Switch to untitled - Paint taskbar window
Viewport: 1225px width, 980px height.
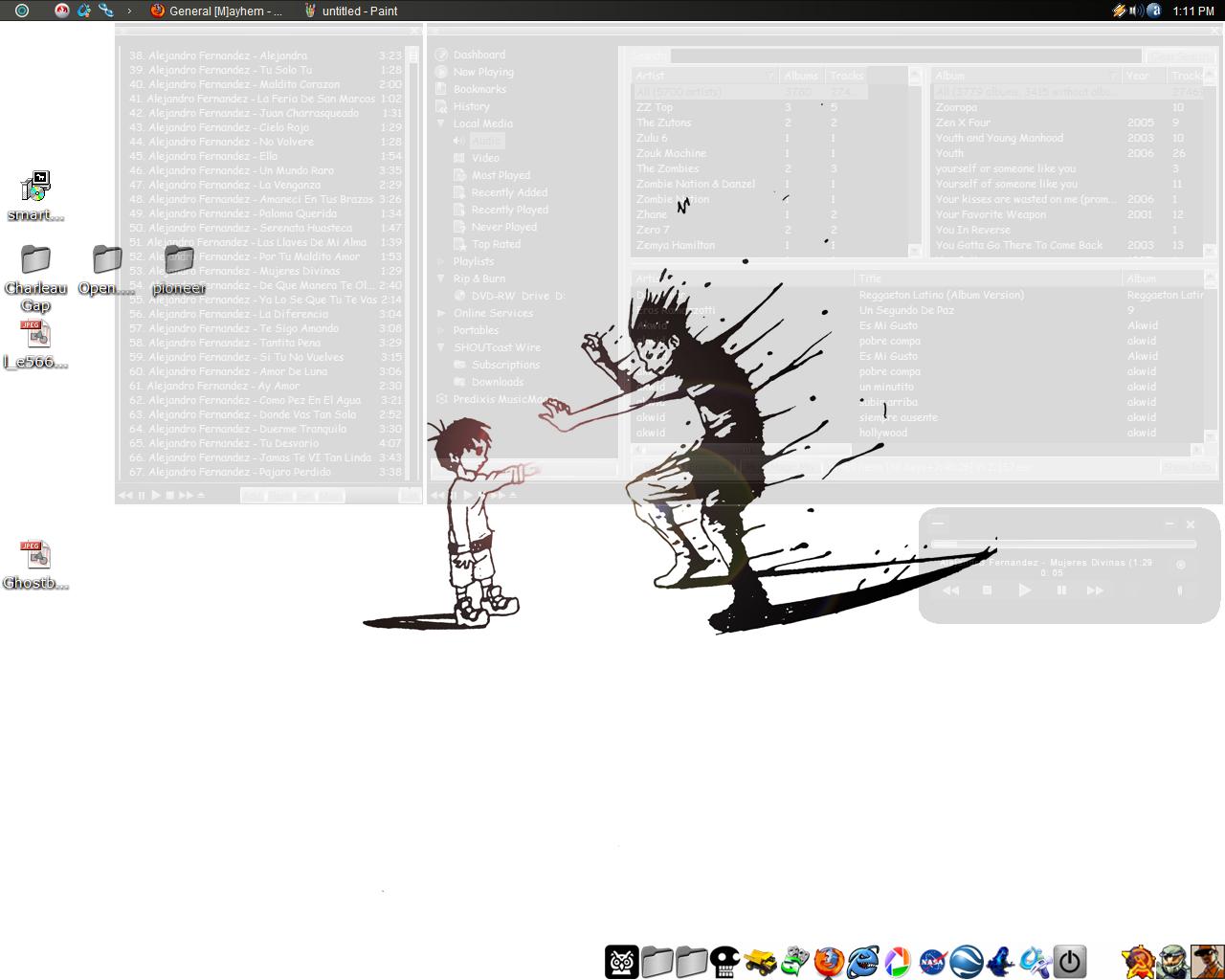[x=350, y=11]
